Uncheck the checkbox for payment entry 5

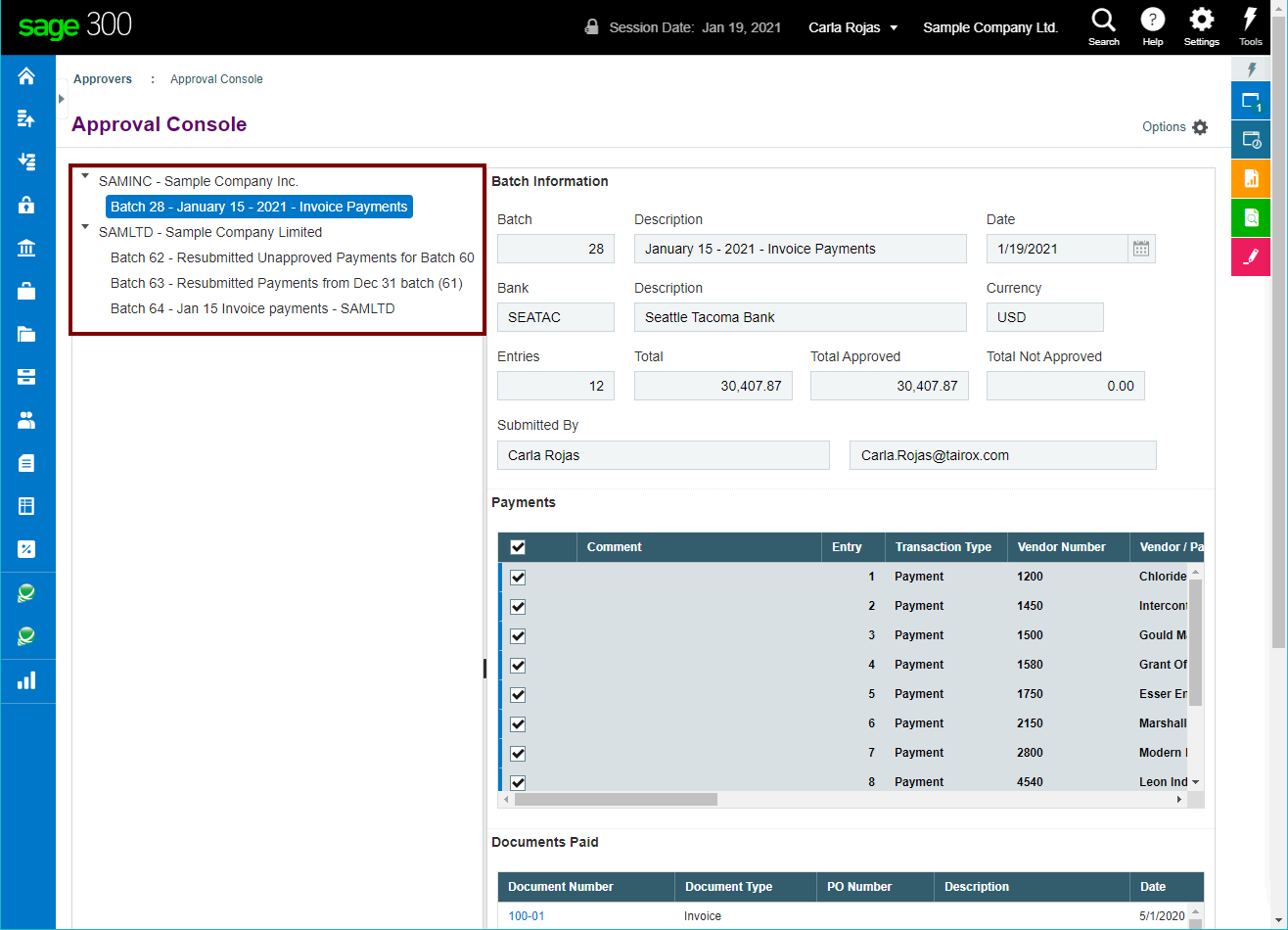(x=518, y=694)
